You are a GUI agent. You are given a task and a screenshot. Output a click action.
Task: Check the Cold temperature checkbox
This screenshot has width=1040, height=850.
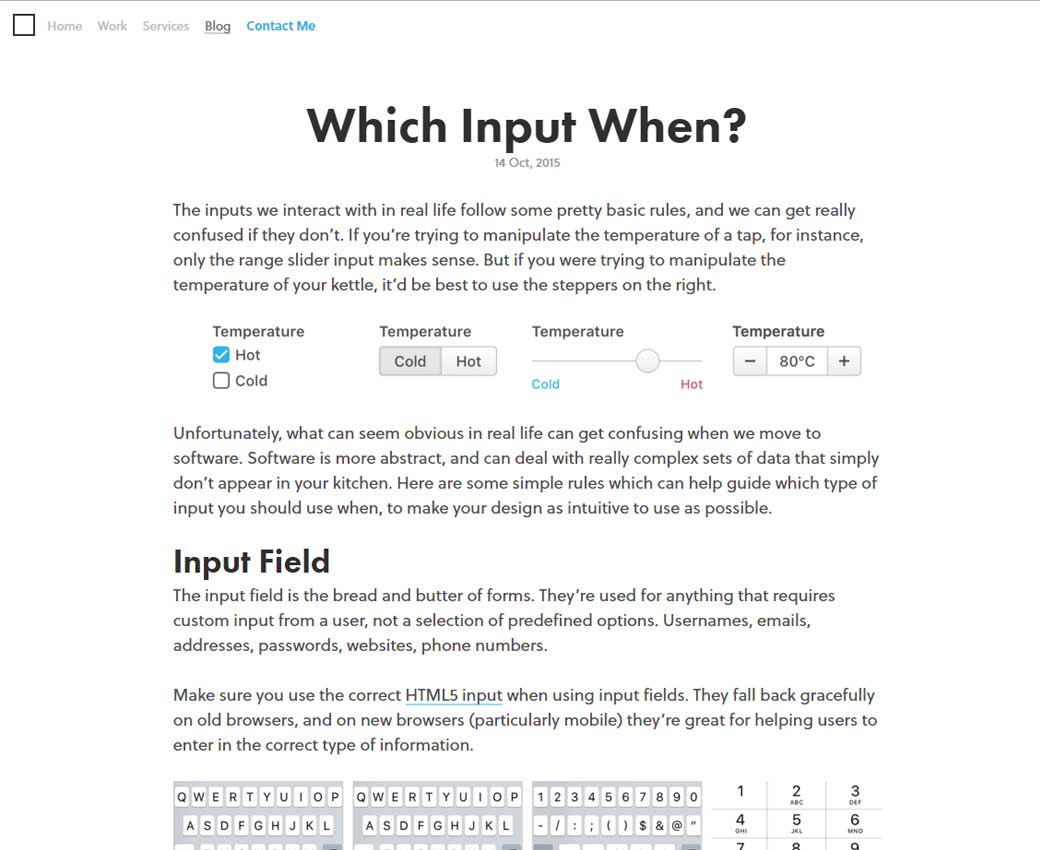click(x=222, y=380)
